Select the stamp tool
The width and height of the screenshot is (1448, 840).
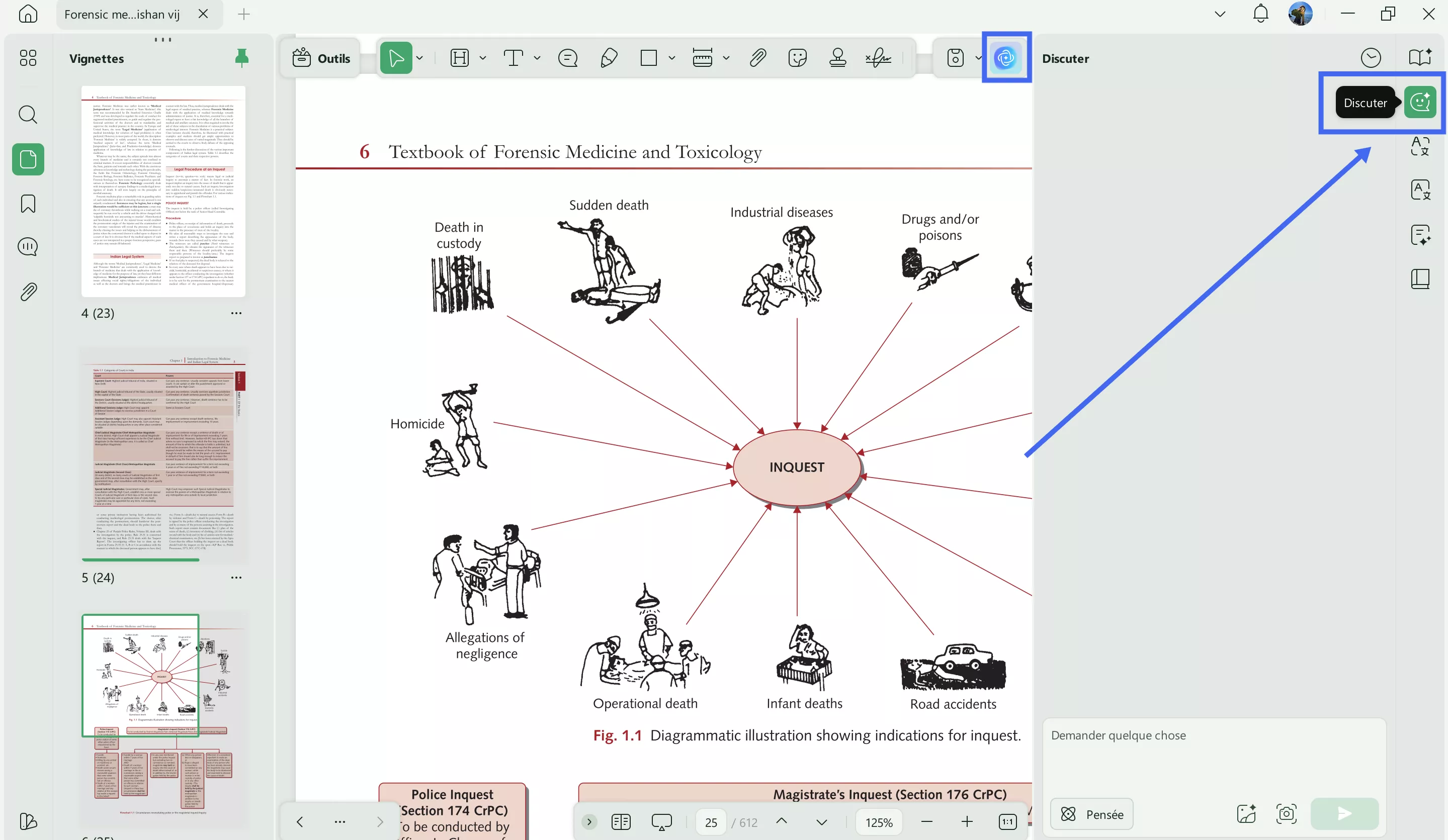[x=838, y=58]
